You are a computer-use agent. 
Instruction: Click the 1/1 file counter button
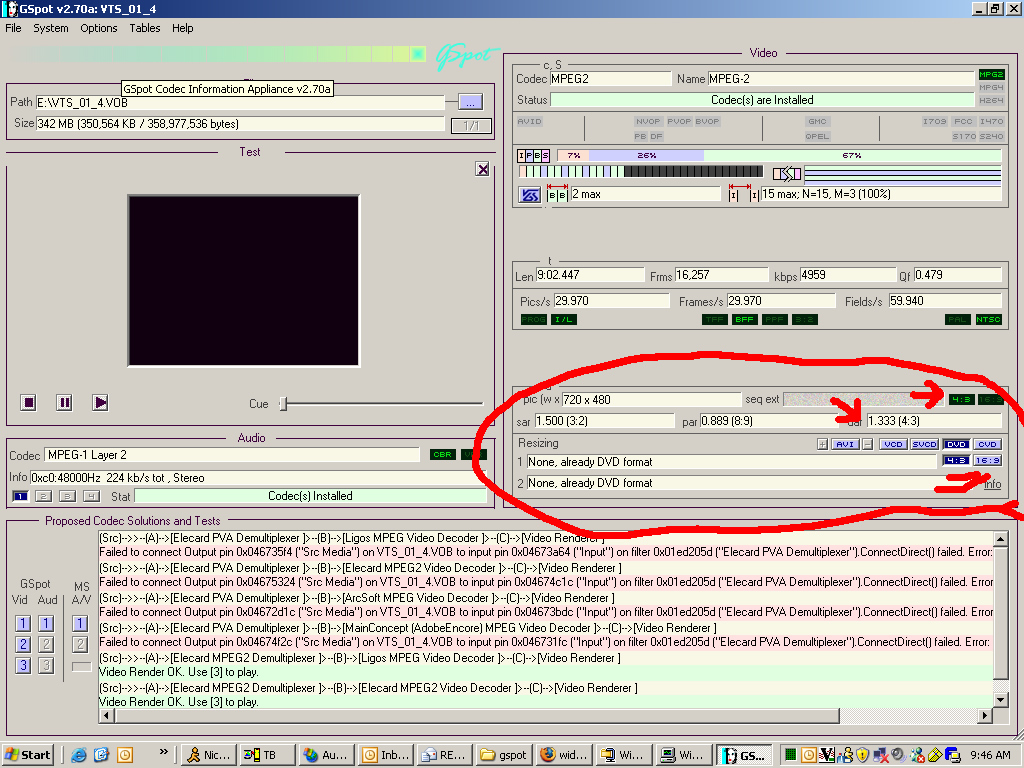[x=471, y=125]
